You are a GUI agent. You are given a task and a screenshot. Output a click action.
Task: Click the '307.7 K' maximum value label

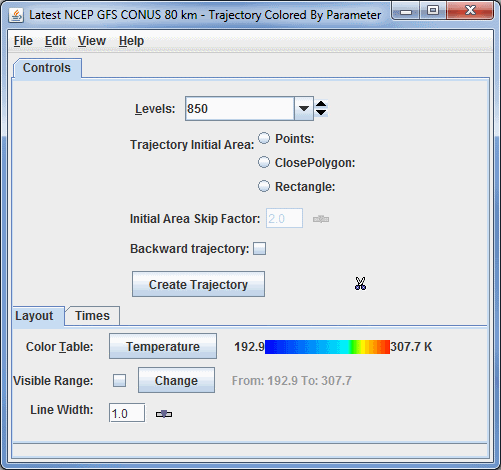tap(411, 347)
